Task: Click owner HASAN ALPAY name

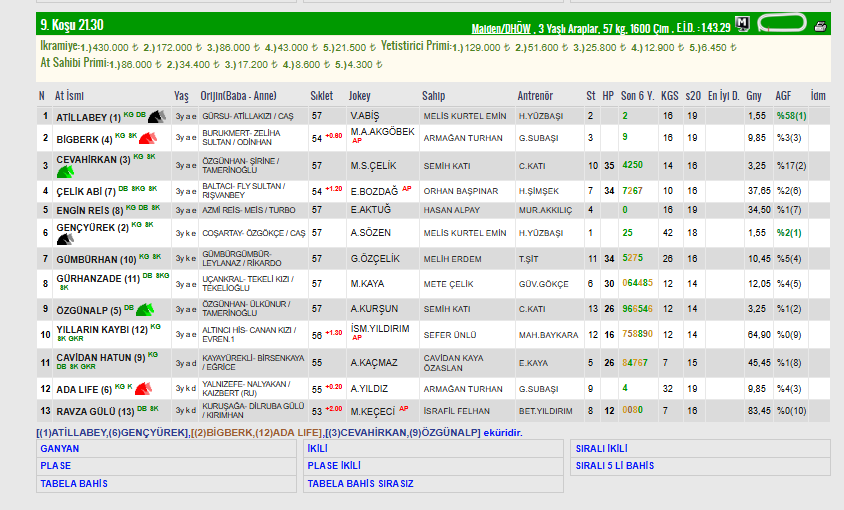Action: tap(452, 210)
